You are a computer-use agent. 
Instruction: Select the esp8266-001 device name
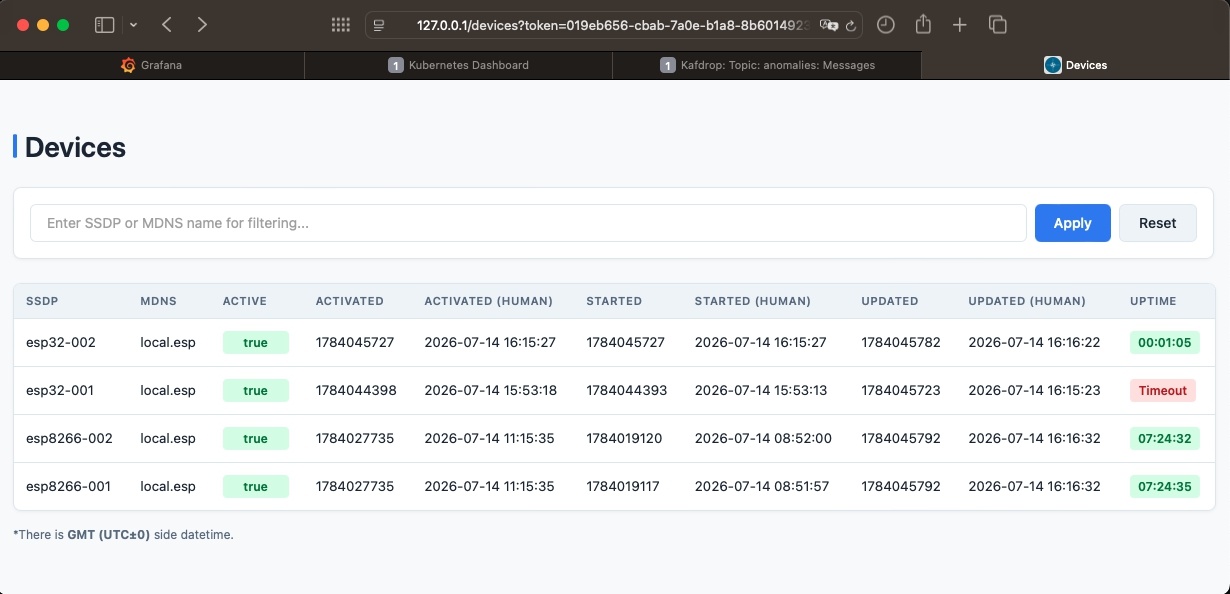coord(68,486)
